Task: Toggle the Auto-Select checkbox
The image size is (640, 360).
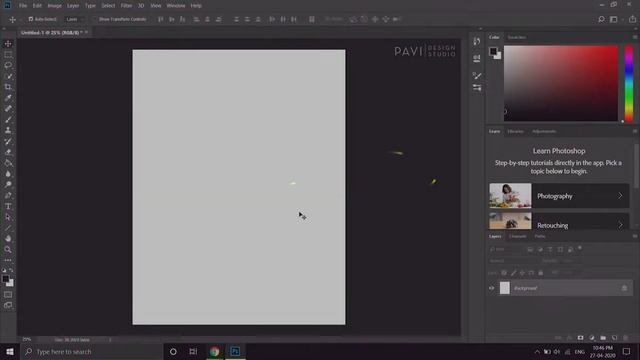Action: (31, 19)
